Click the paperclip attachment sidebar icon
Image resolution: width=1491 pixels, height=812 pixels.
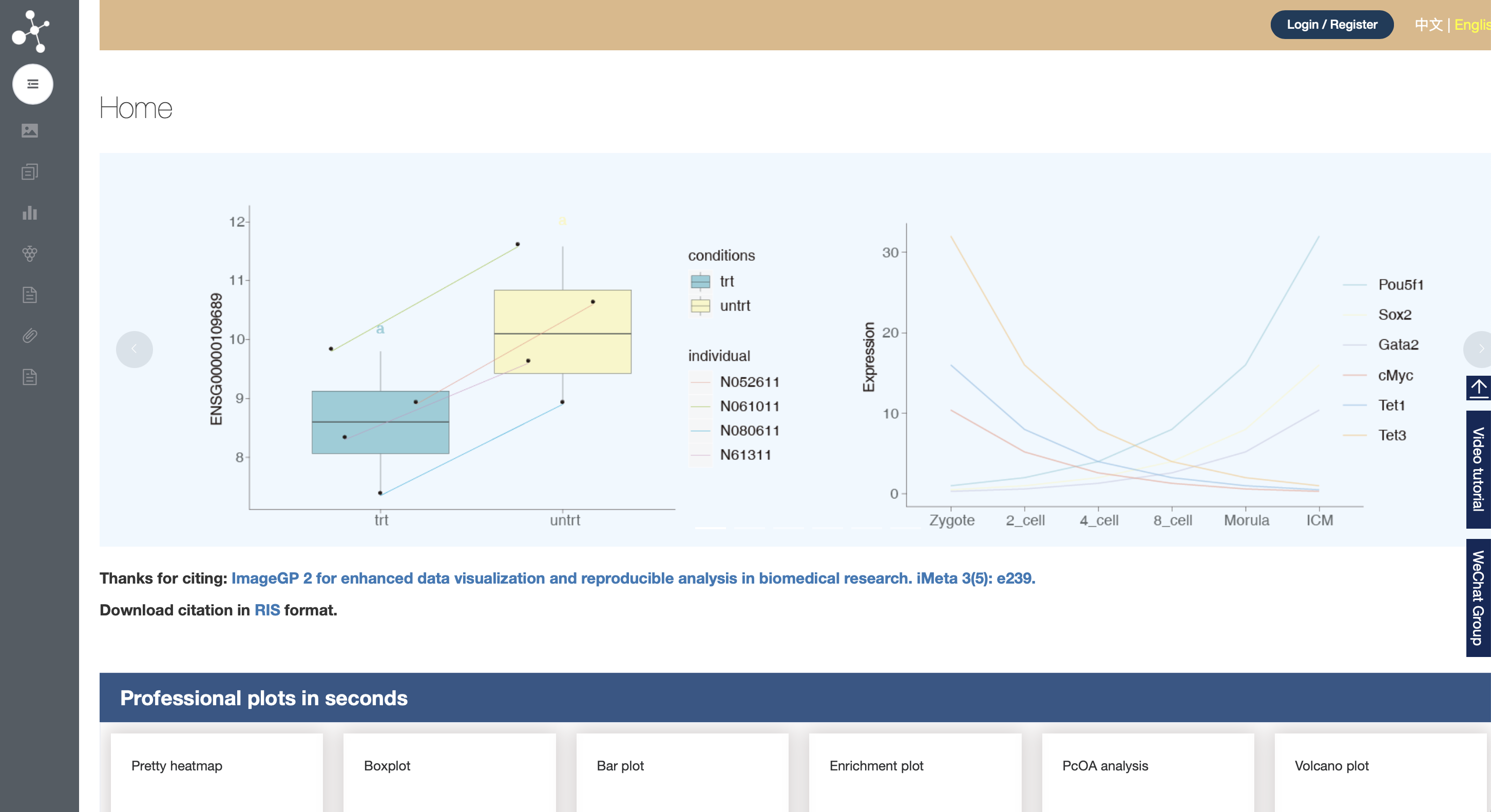tap(30, 336)
